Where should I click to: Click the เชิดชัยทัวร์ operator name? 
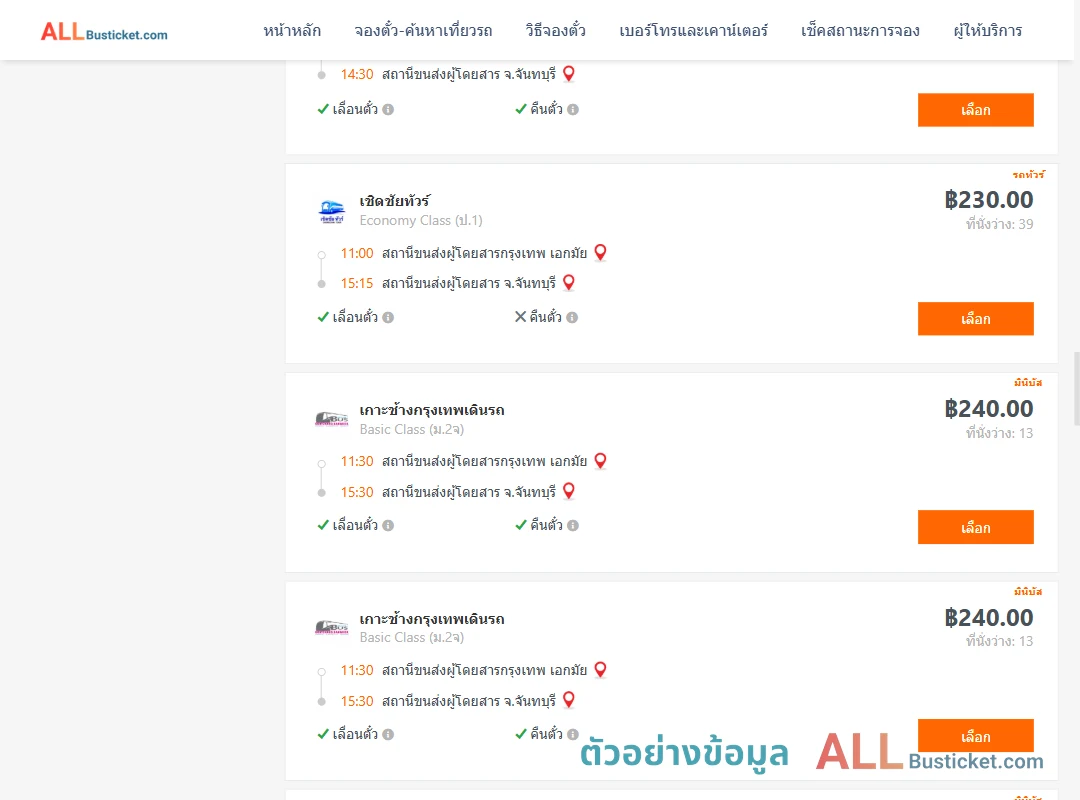(x=395, y=201)
